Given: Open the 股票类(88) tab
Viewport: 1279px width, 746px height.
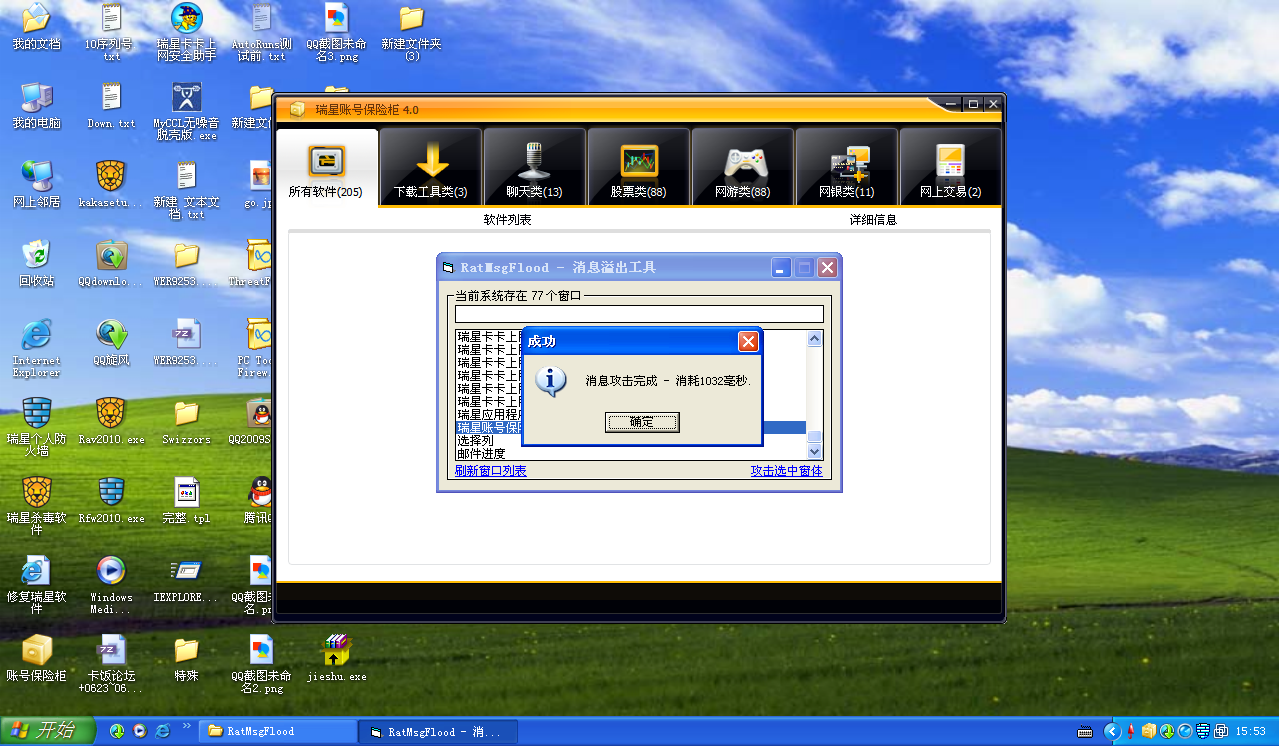Looking at the screenshot, I should coord(639,167).
